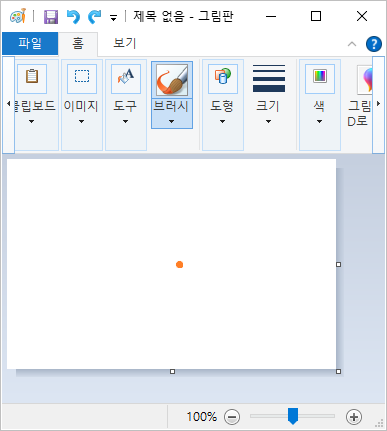Expand the 도형 group dropdown arrow
Image resolution: width=387 pixels, height=431 pixels.
(x=222, y=122)
